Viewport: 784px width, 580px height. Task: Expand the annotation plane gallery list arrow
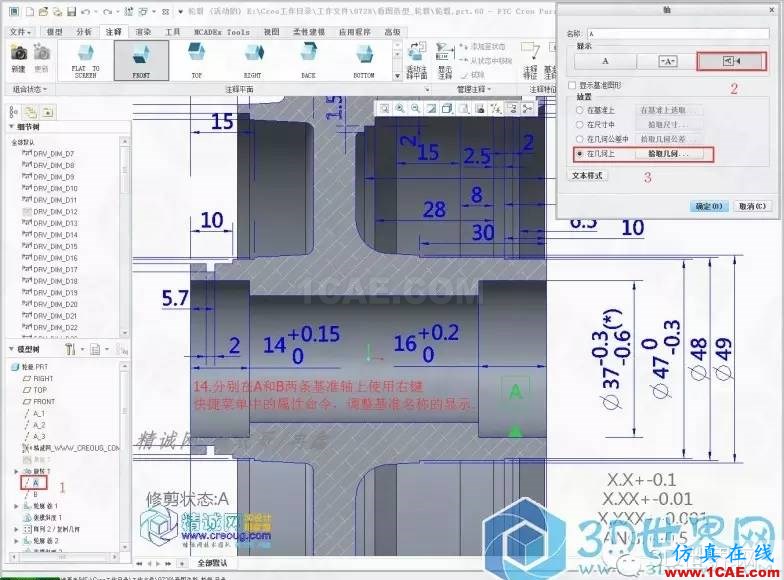398,76
